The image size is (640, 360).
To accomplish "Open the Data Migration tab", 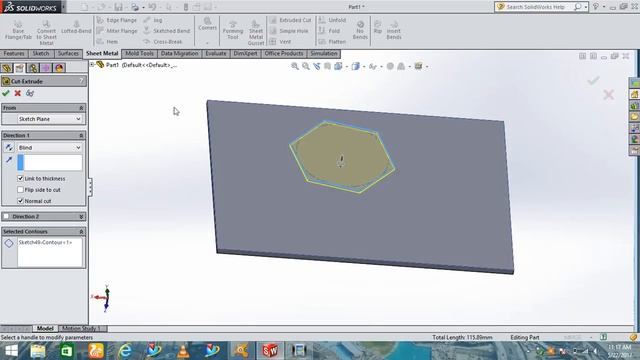I will pyautogui.click(x=179, y=53).
